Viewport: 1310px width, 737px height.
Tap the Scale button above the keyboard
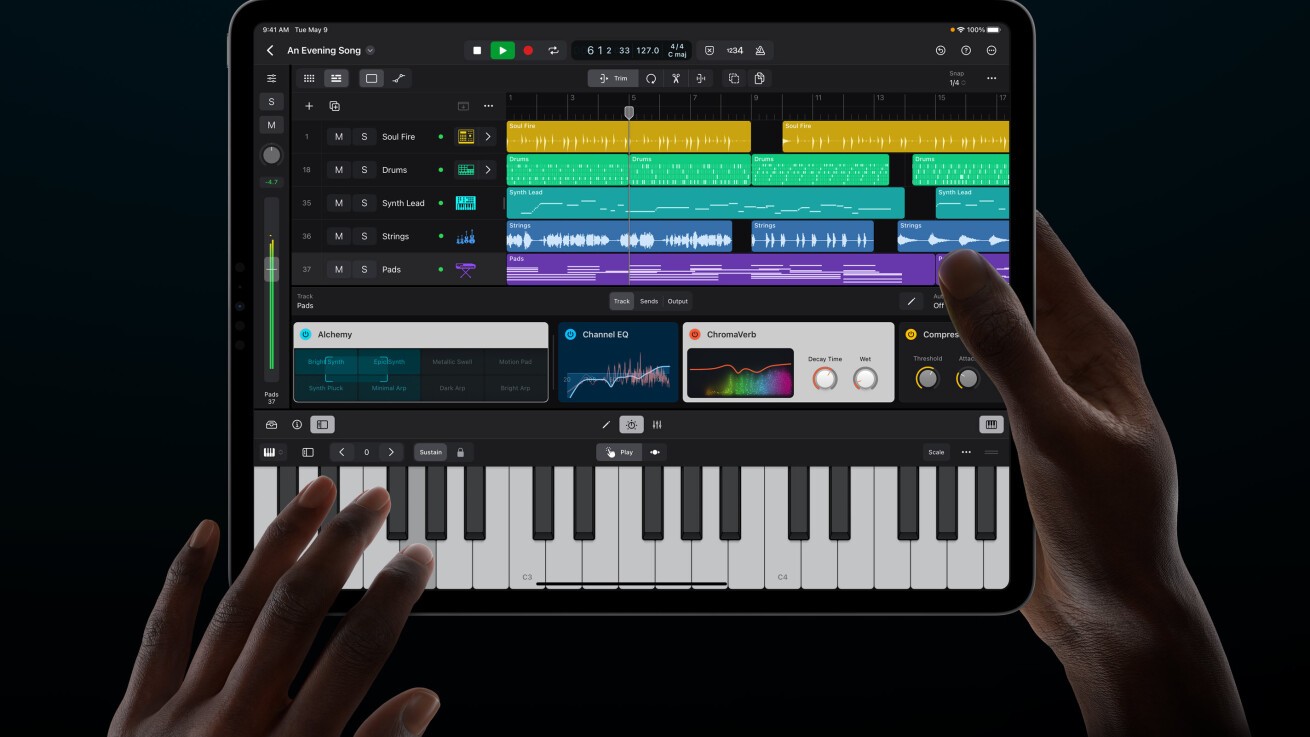point(936,452)
